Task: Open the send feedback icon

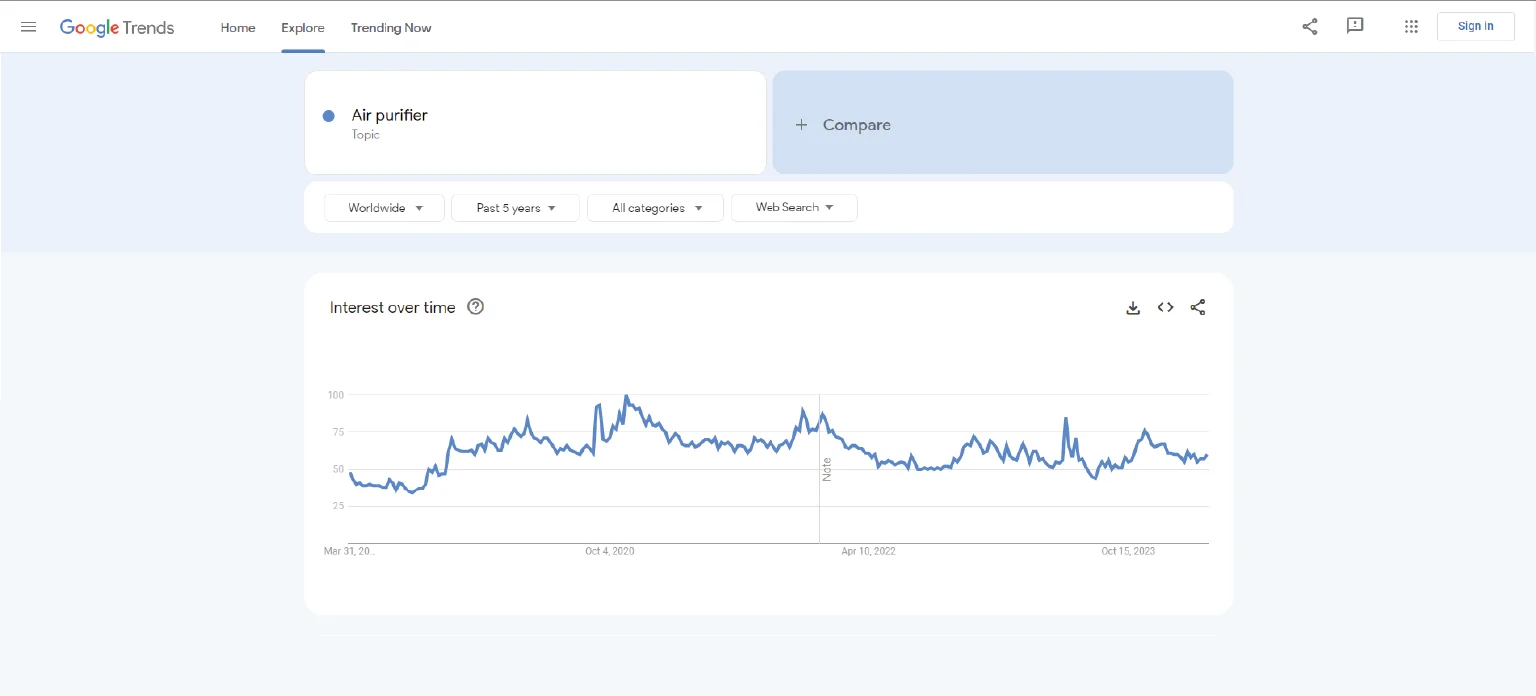Action: [x=1355, y=27]
